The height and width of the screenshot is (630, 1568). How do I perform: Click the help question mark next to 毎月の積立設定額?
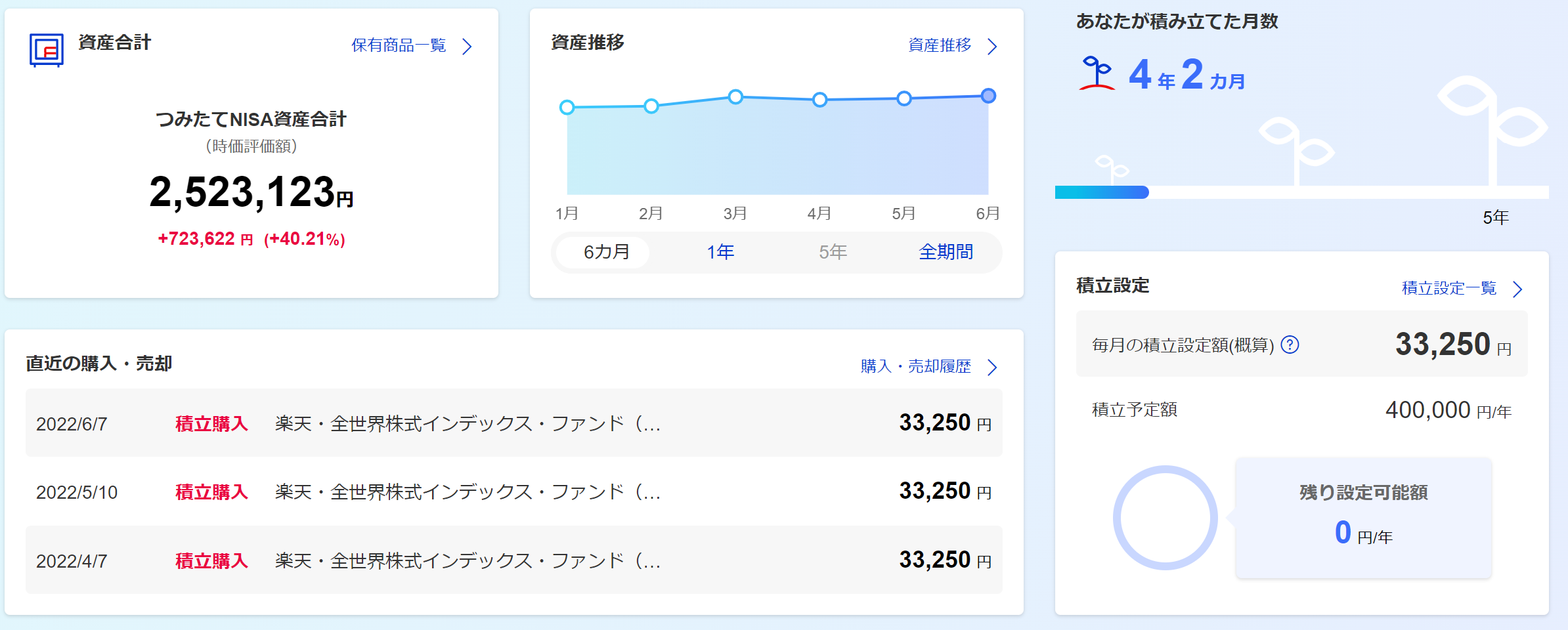point(1290,345)
